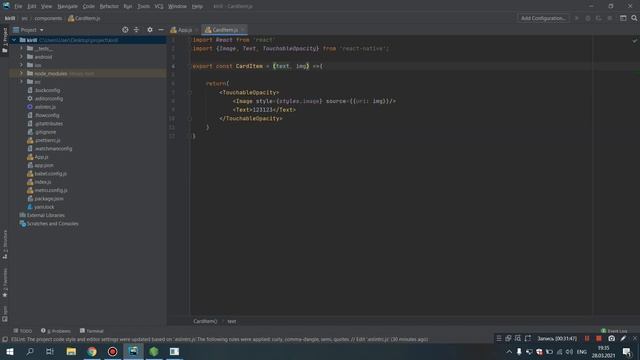Toggle the Terminal tool window
Viewport: 640px width, 360px height.
click(92, 331)
